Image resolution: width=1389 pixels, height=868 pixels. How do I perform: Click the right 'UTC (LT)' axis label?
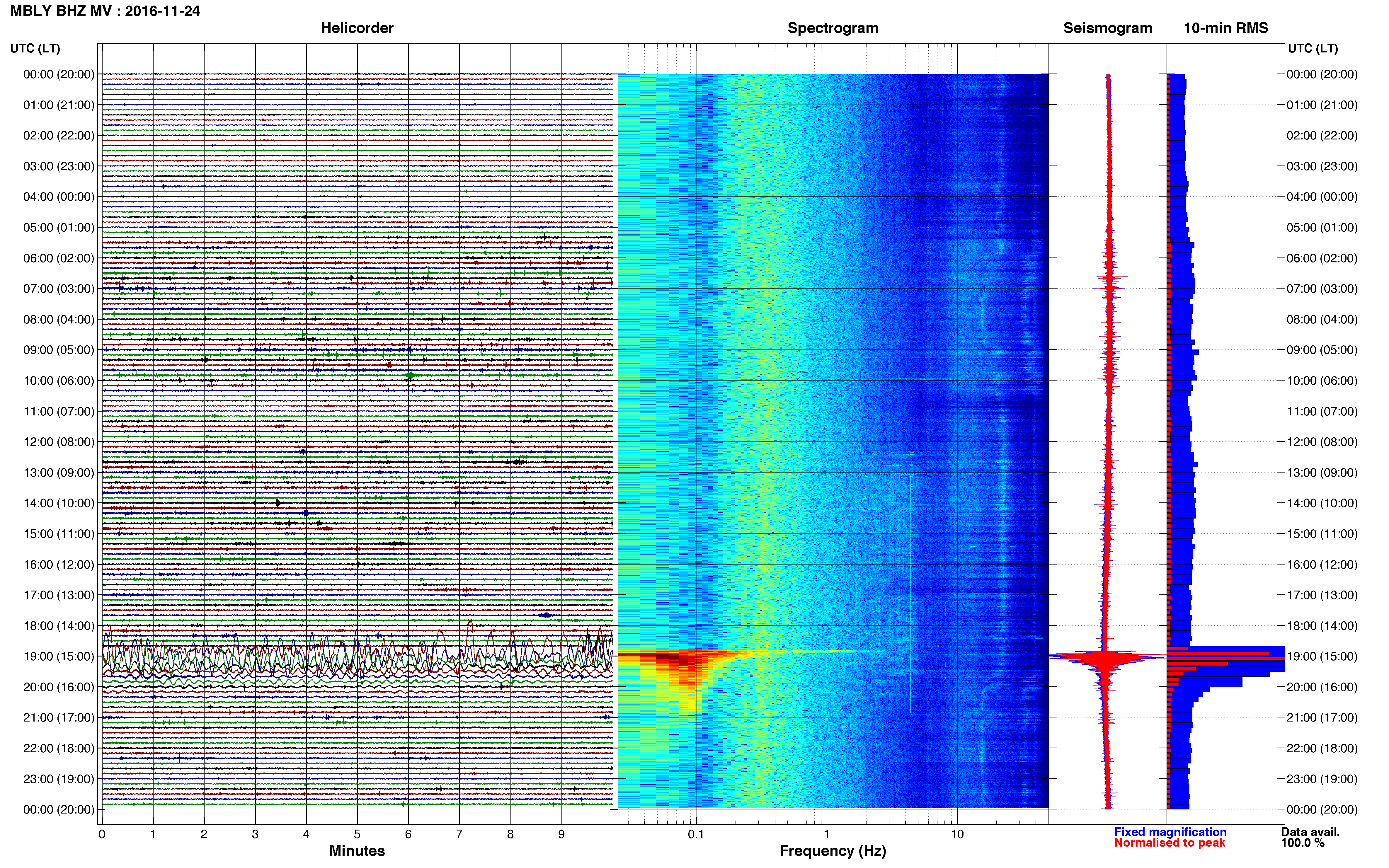click(1313, 48)
